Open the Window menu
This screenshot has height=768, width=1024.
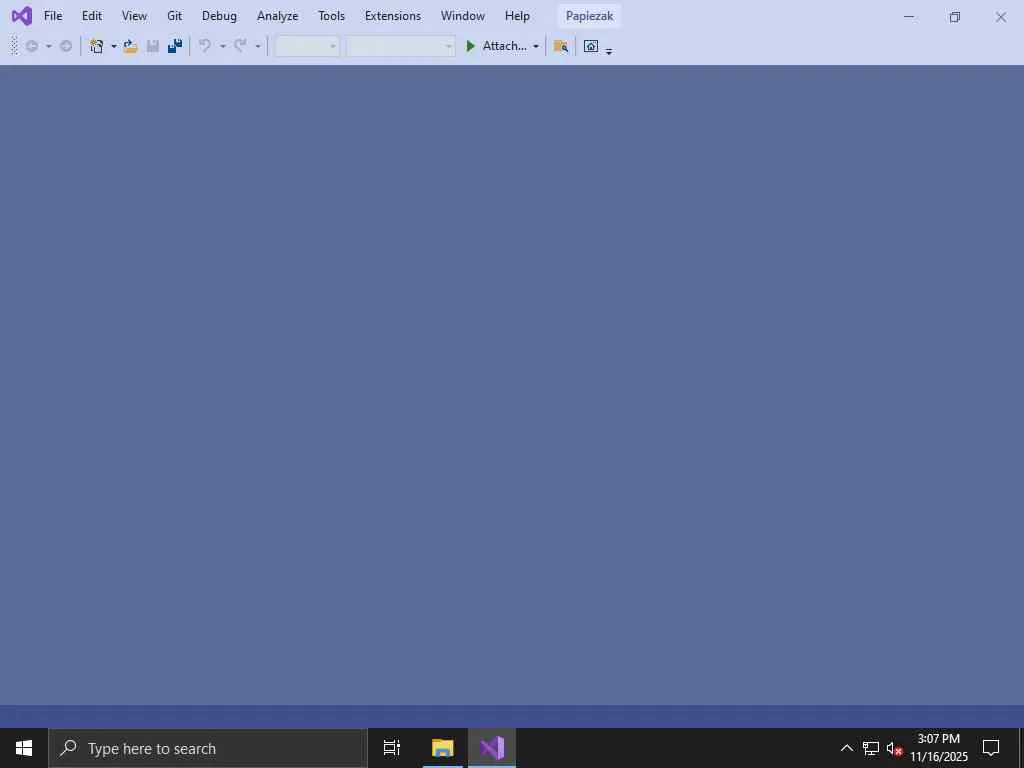click(462, 16)
